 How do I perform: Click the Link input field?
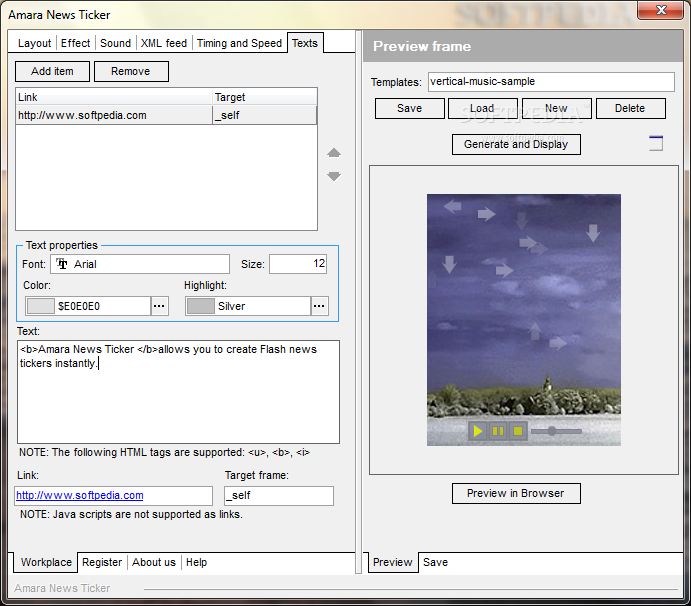[113, 496]
